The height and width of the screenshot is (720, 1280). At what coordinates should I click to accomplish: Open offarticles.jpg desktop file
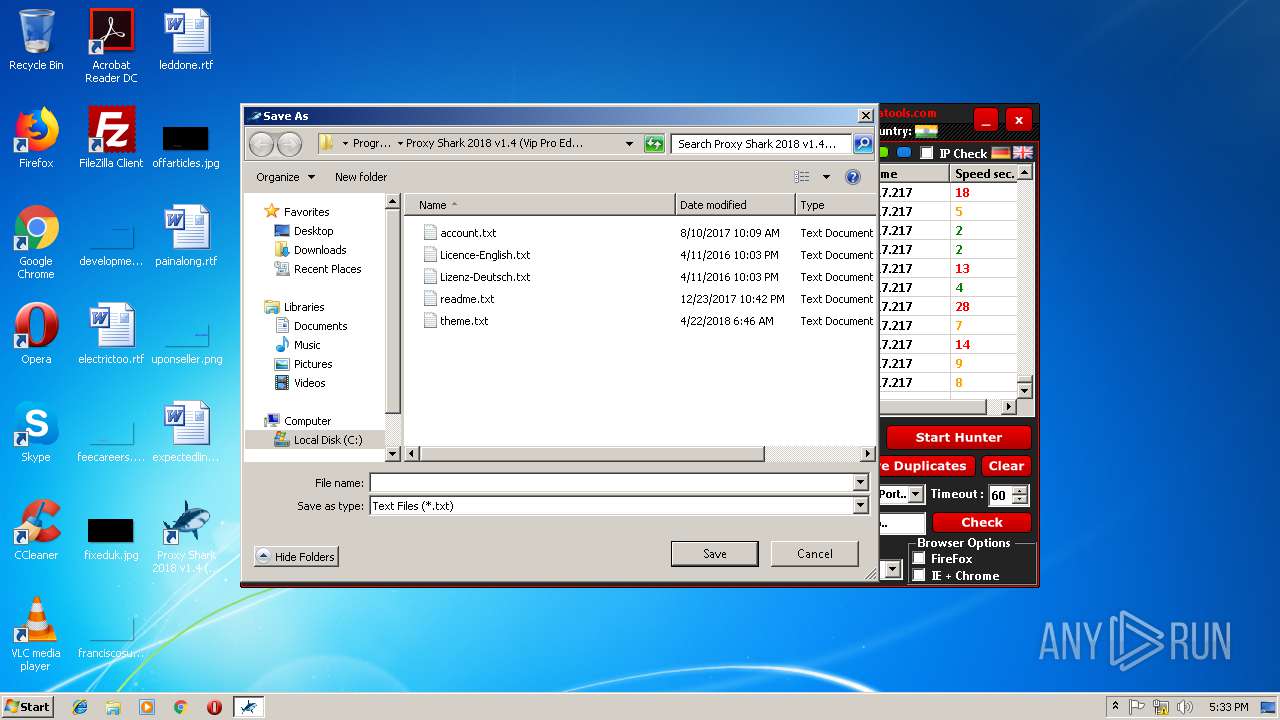point(186,147)
